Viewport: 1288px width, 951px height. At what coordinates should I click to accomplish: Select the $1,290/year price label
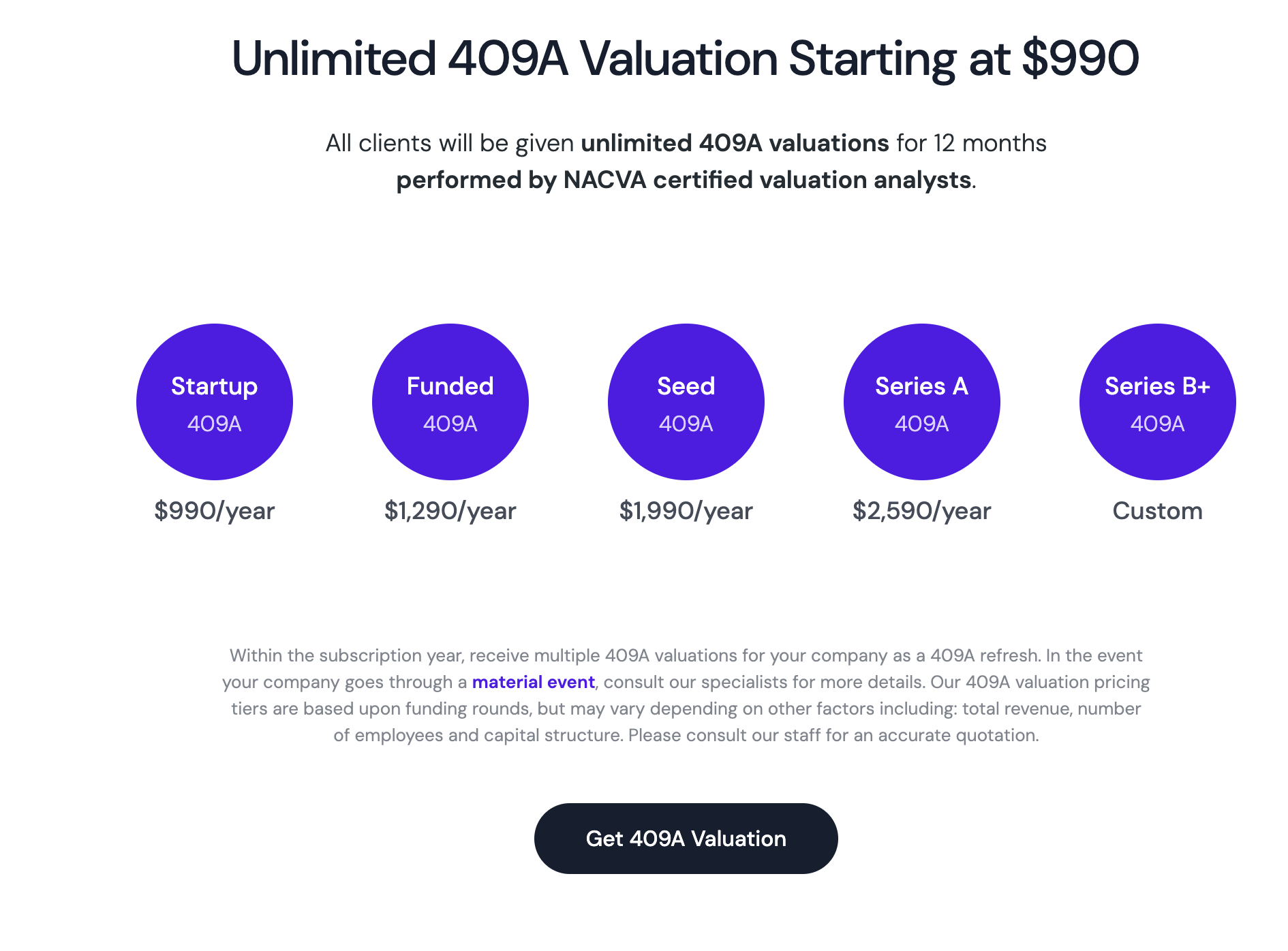pyautogui.click(x=450, y=511)
